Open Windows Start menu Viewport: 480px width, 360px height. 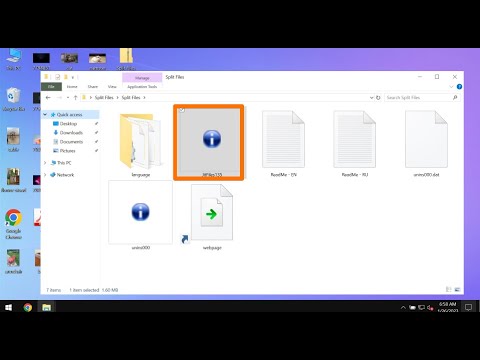click(8, 307)
